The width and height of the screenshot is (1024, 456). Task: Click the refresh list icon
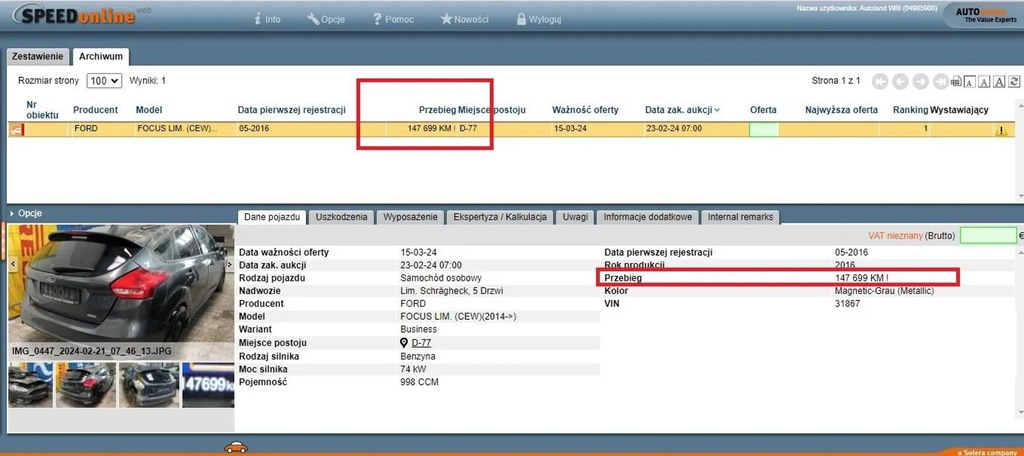(1014, 82)
